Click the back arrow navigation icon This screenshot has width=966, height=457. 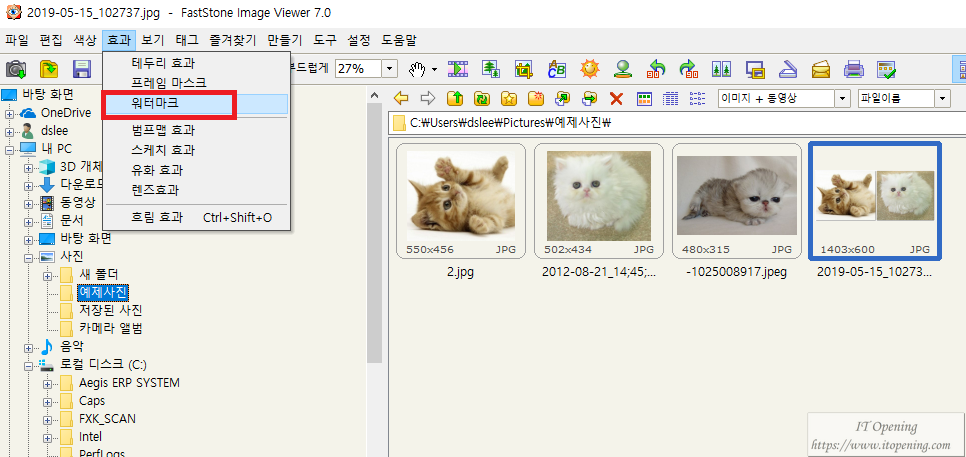coord(402,98)
